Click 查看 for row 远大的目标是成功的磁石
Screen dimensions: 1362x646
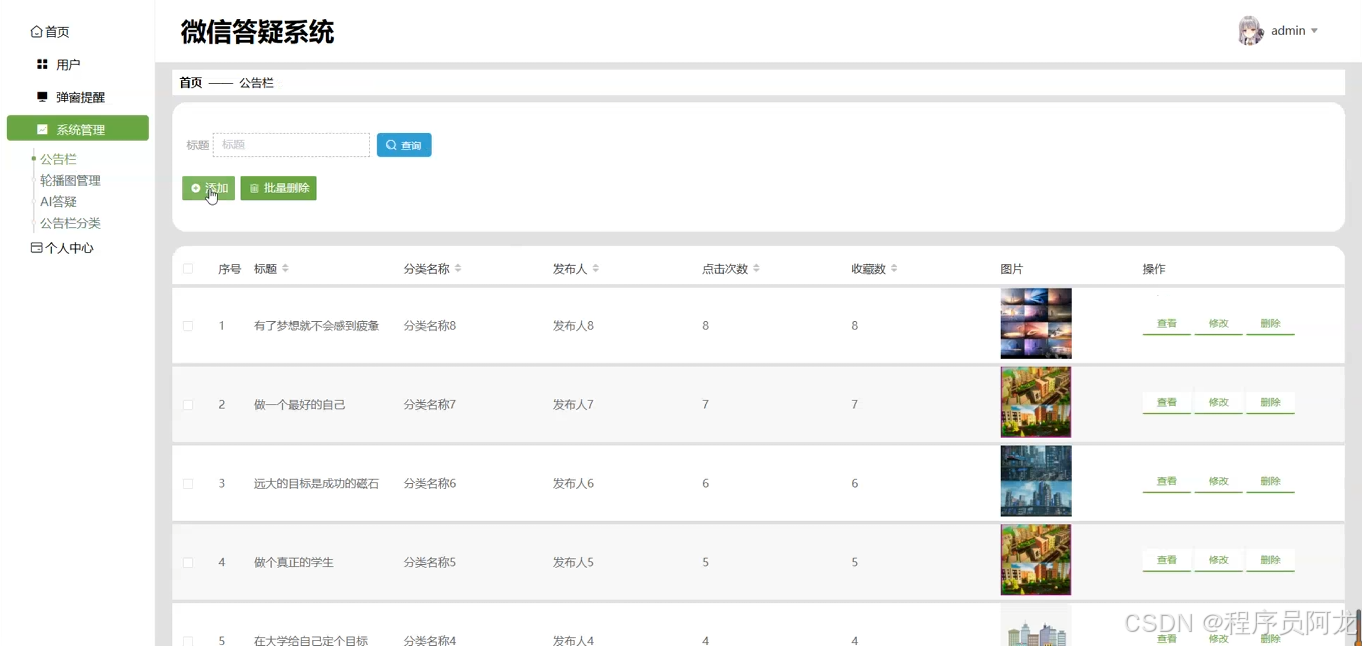[1167, 482]
